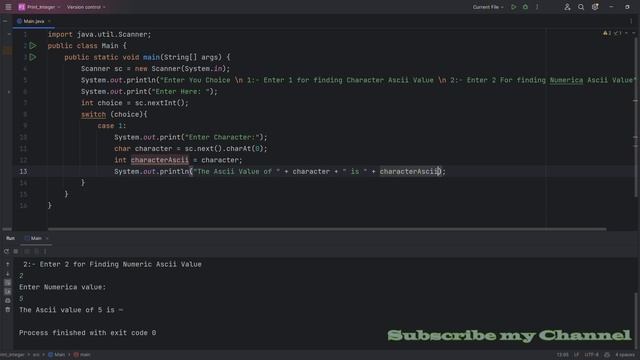Viewport: 640px width, 360px height.
Task: Change the UTF-8 file encoding
Action: [591, 355]
